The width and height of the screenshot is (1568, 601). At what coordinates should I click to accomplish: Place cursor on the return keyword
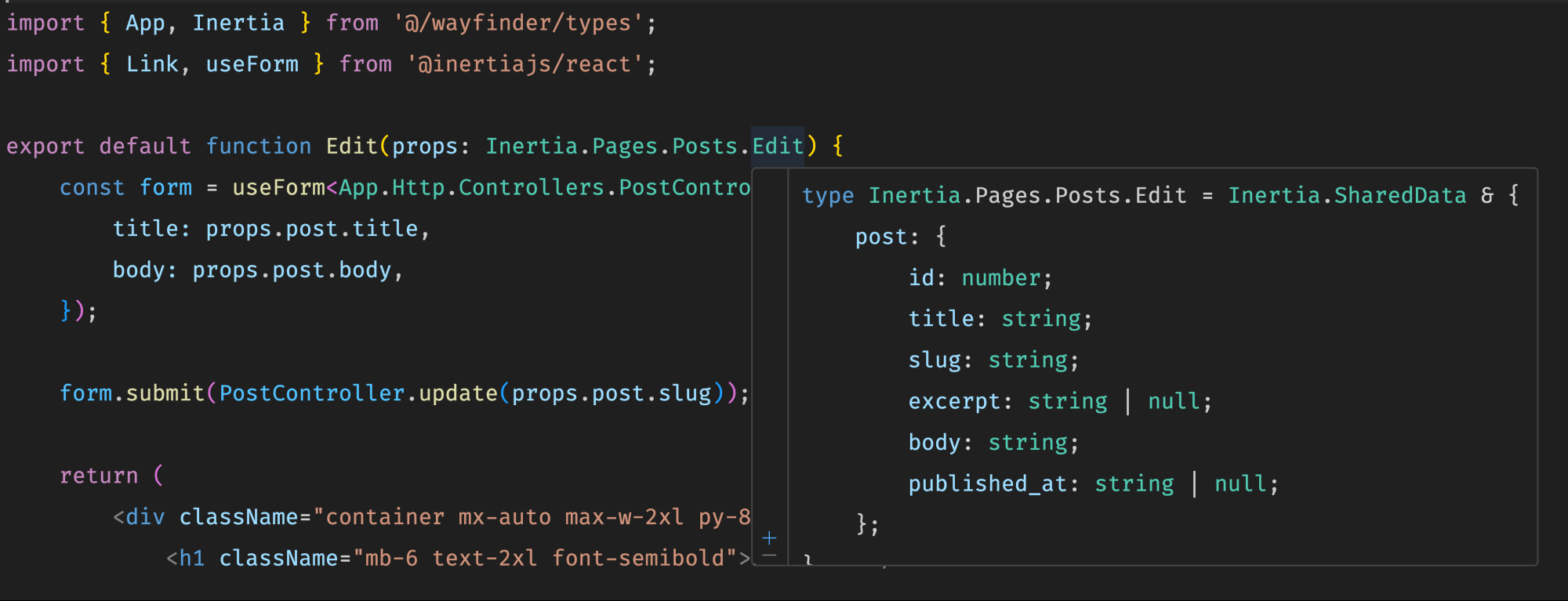point(99,476)
